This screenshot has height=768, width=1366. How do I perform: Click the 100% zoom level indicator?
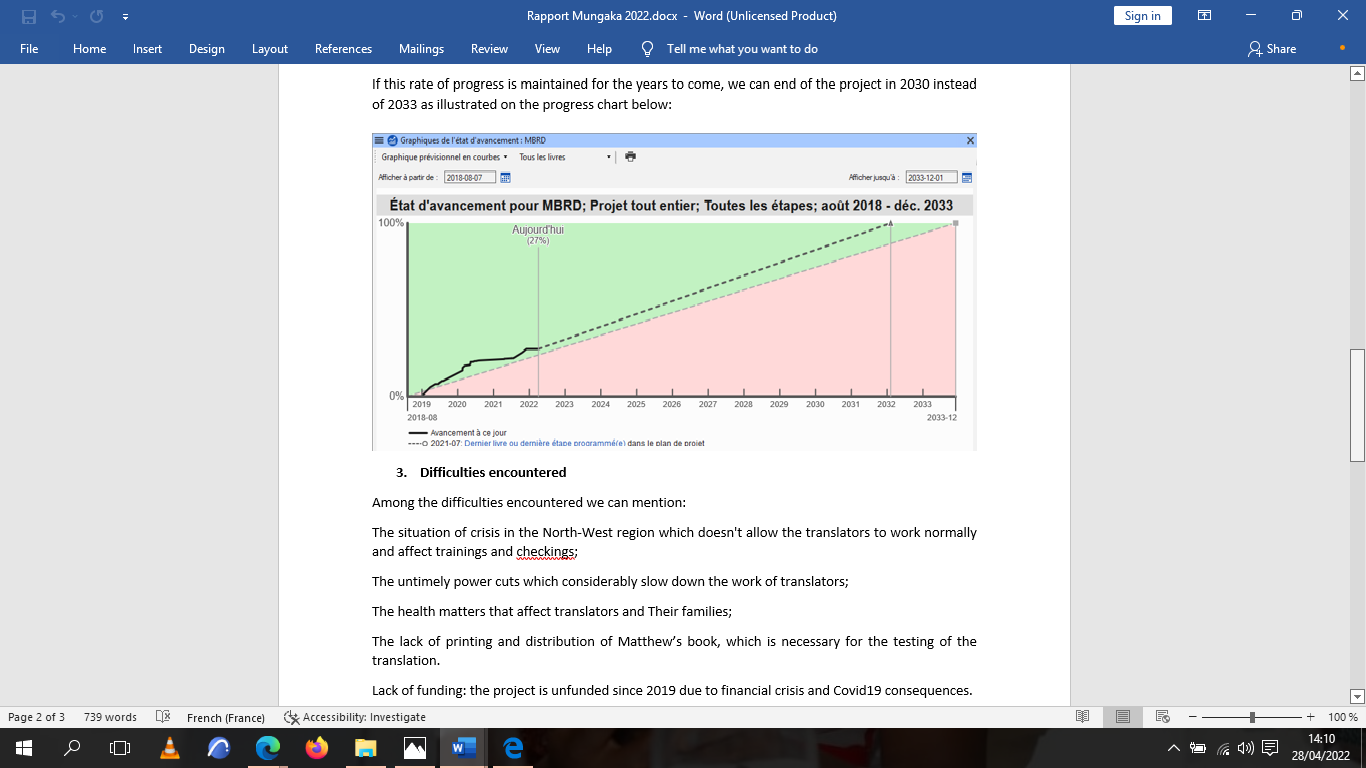click(1342, 717)
